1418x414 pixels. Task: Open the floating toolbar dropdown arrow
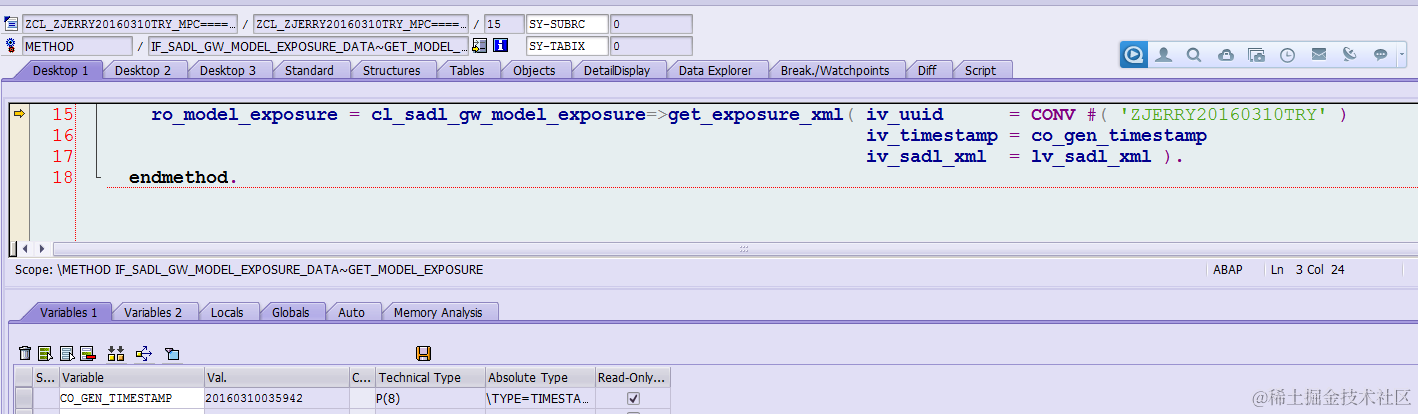pos(1401,55)
